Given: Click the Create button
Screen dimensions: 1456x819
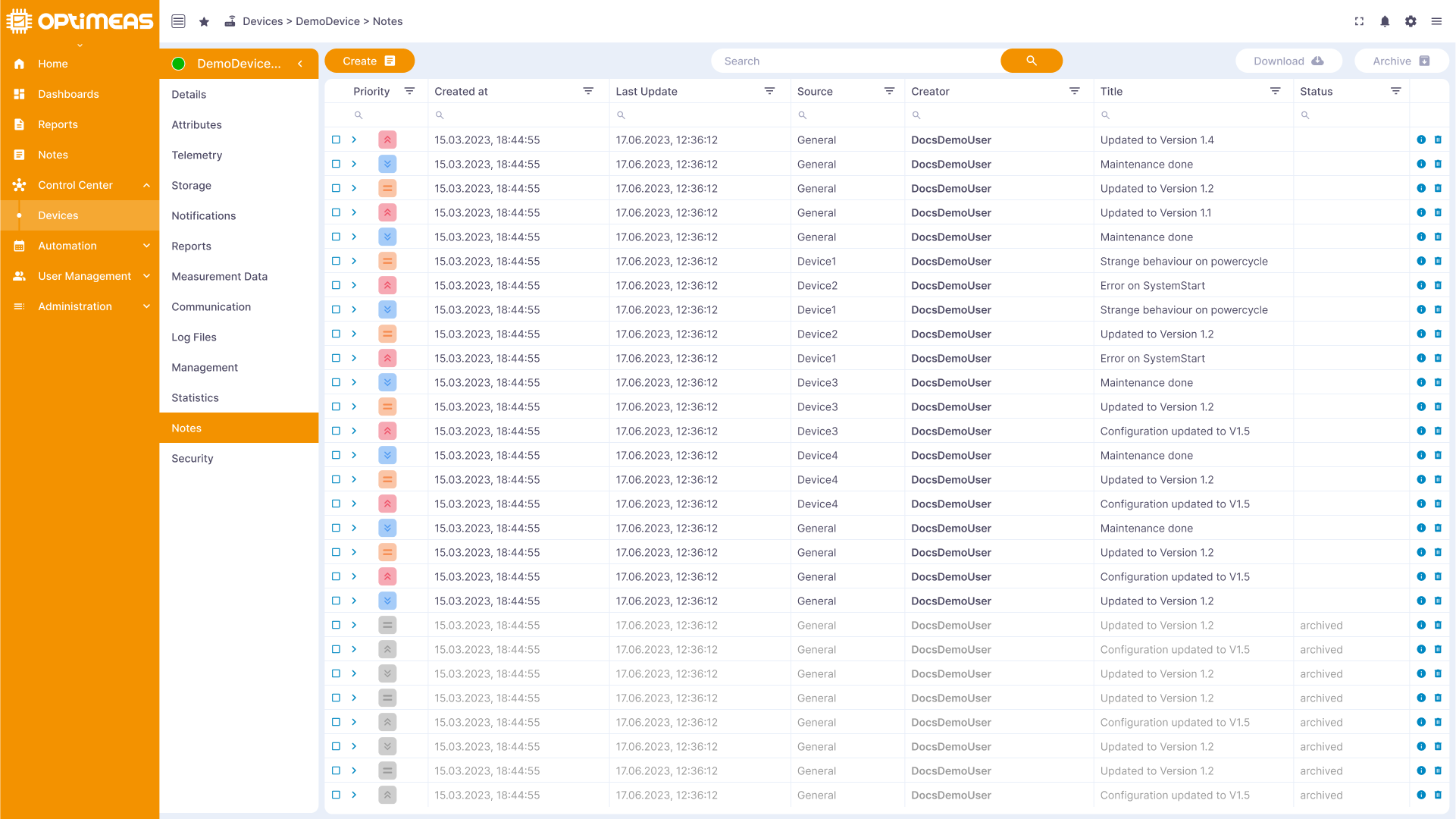Looking at the screenshot, I should pos(369,61).
